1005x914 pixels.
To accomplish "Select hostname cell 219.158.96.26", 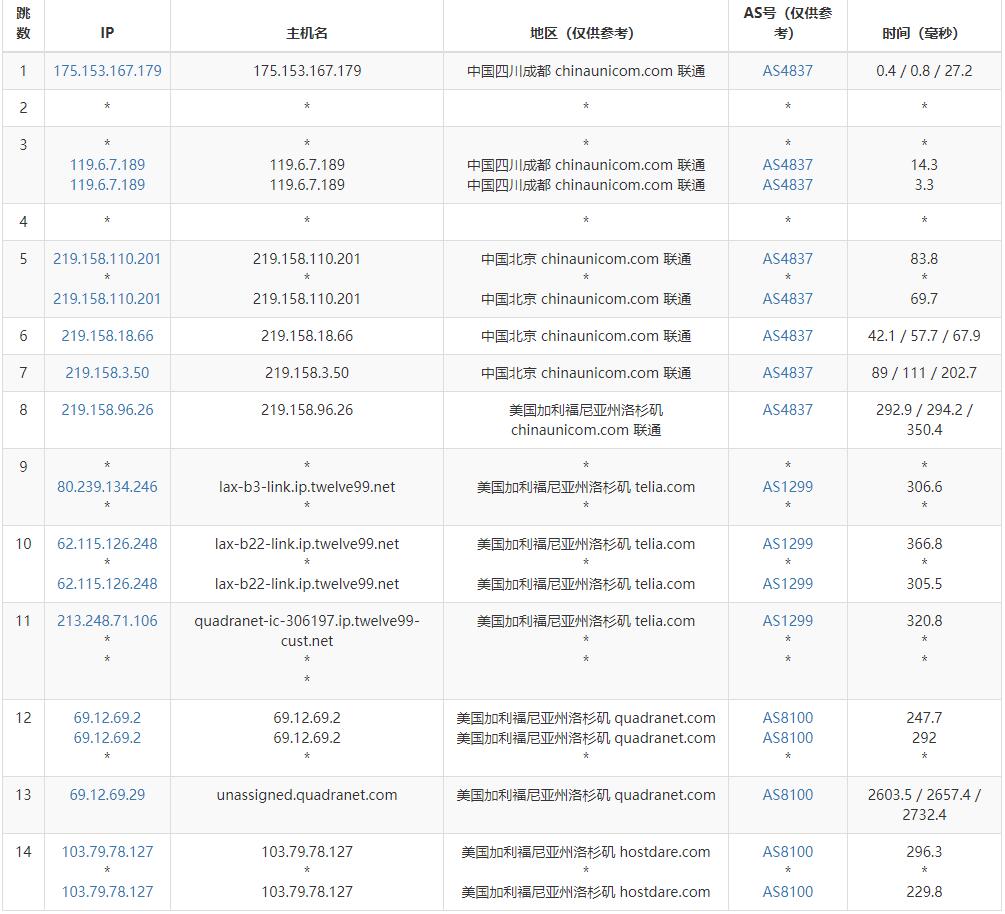I will point(306,410).
